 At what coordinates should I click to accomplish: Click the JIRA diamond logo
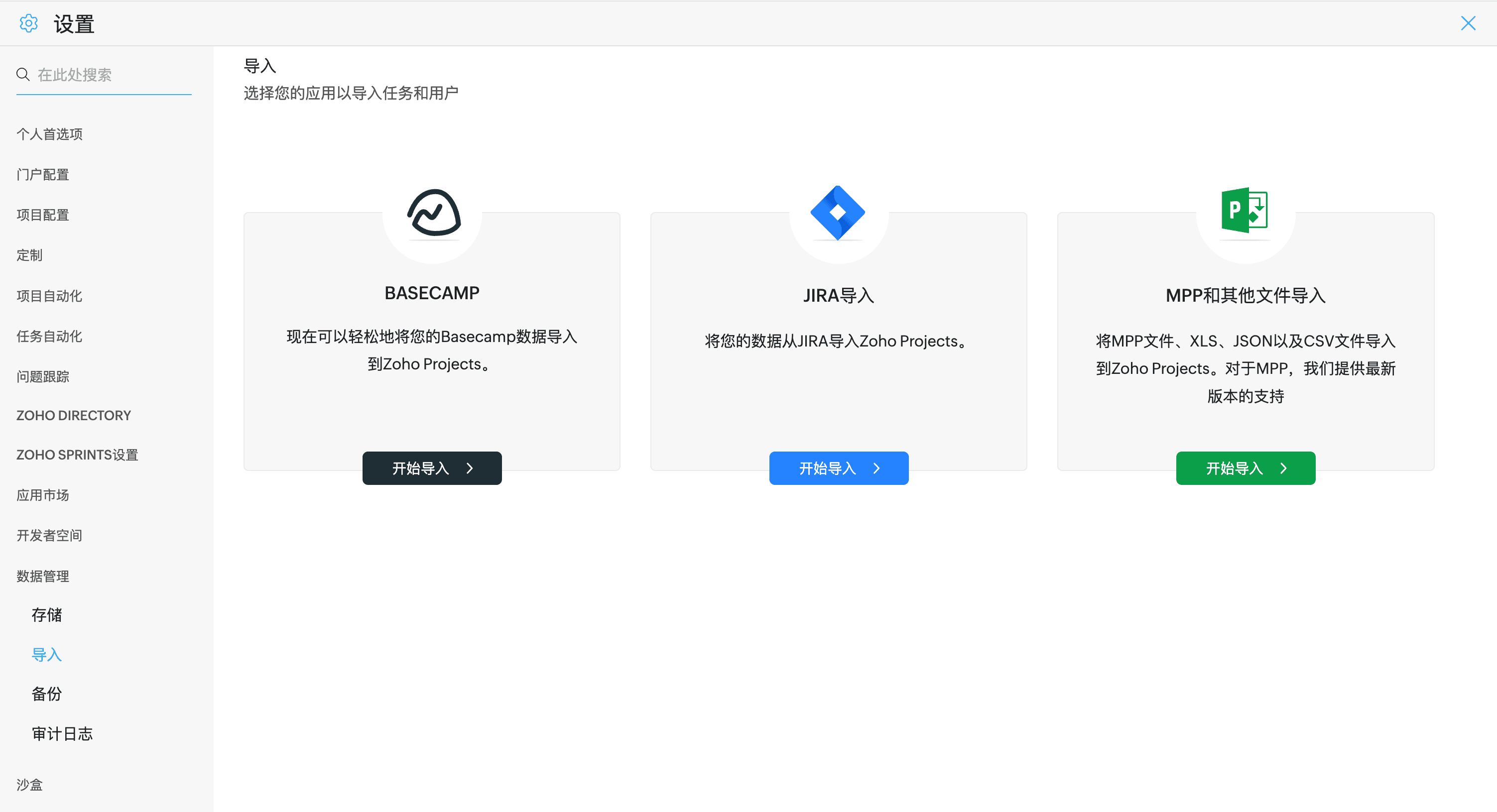pos(838,213)
